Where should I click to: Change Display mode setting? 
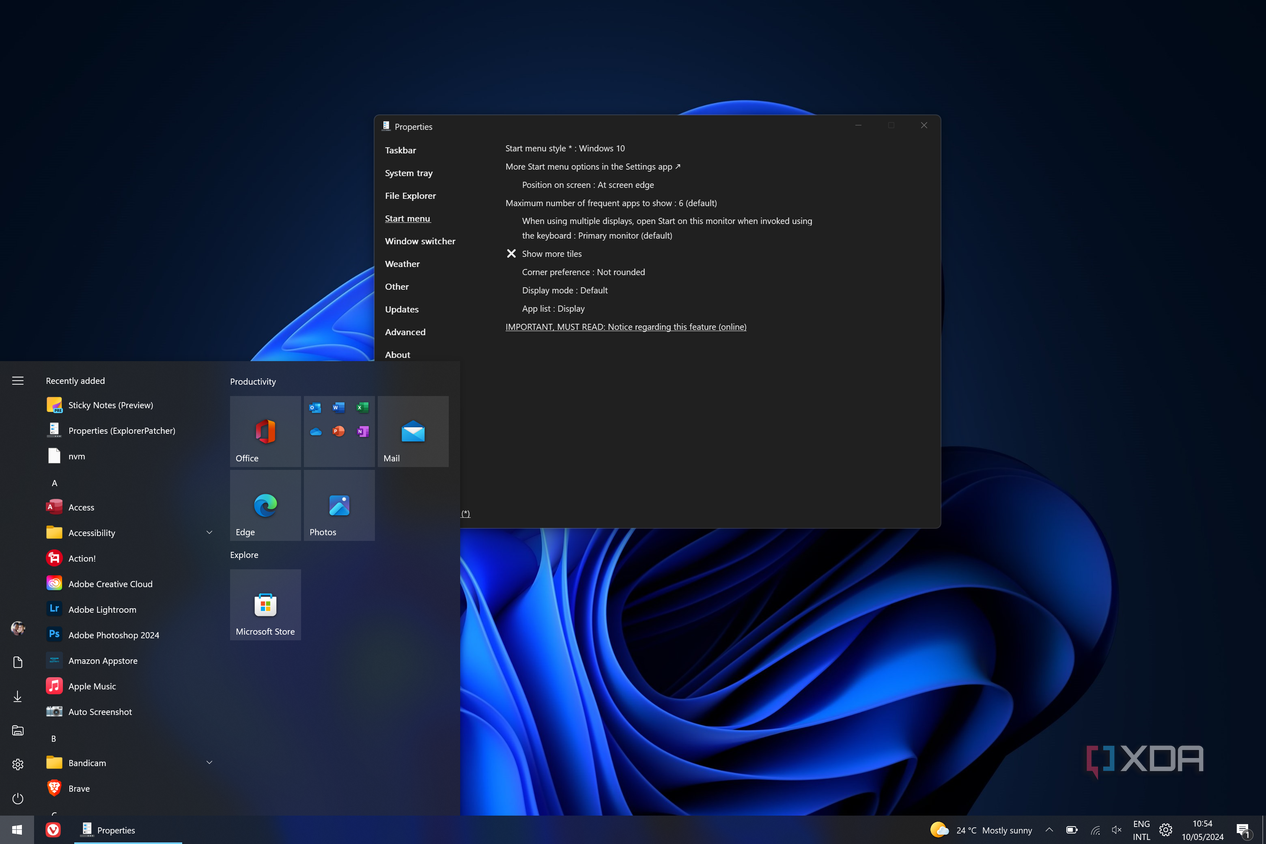click(x=565, y=290)
